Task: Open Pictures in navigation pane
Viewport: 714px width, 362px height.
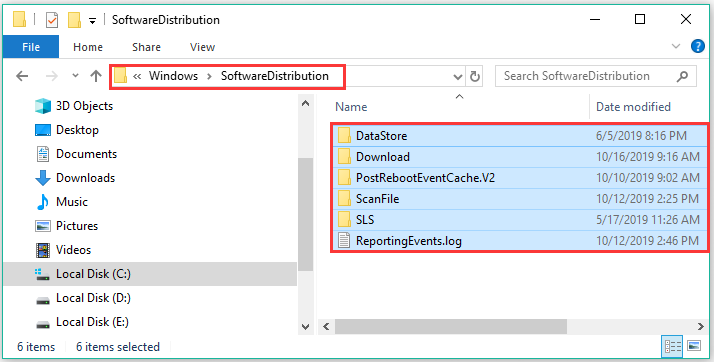Action: (x=76, y=226)
